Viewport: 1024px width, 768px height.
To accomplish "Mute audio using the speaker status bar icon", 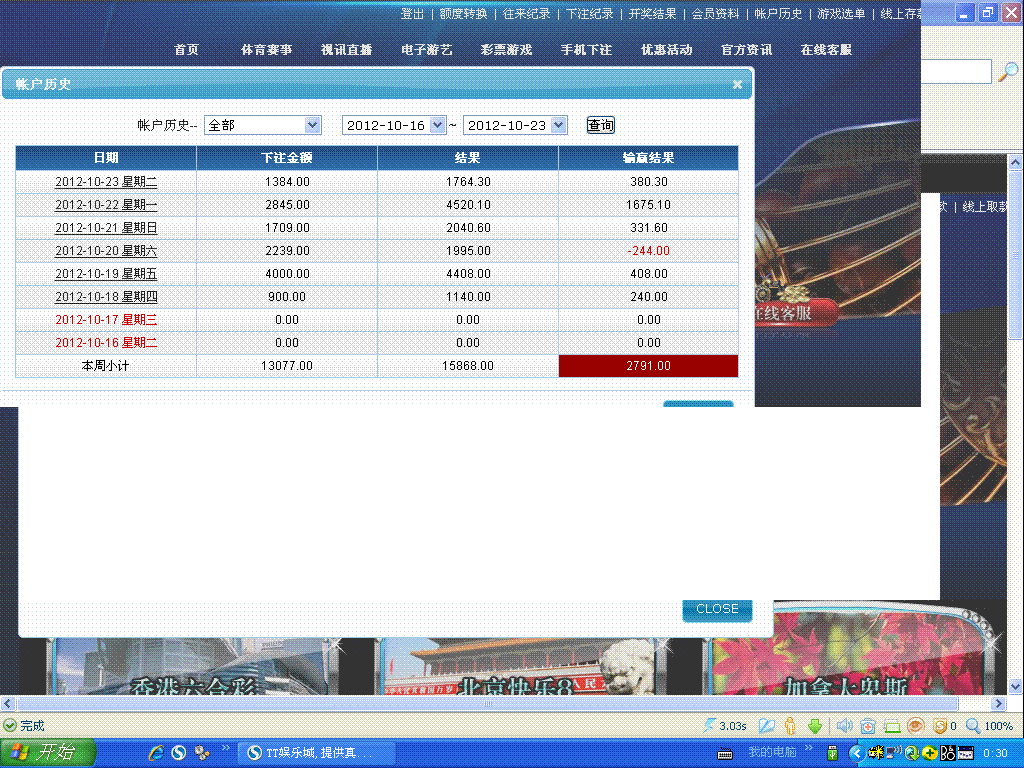I will [x=843, y=725].
